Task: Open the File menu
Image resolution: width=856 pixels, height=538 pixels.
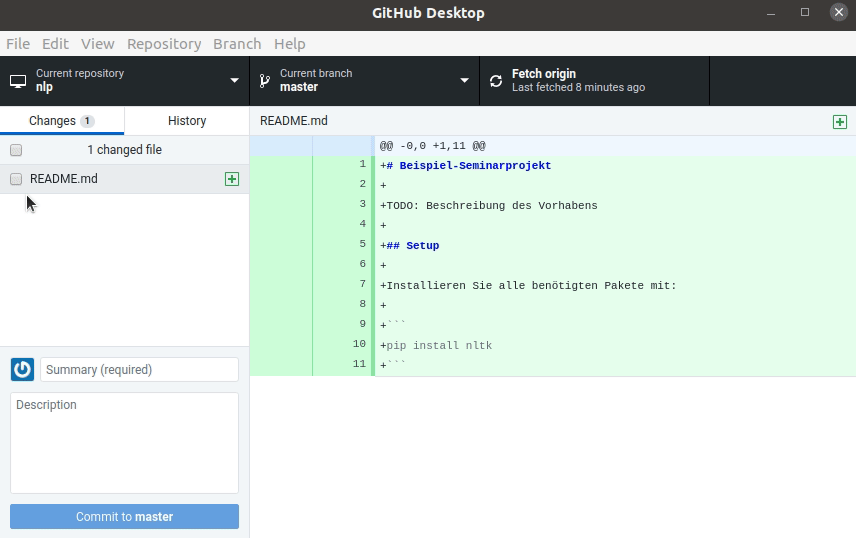Action: pos(18,44)
